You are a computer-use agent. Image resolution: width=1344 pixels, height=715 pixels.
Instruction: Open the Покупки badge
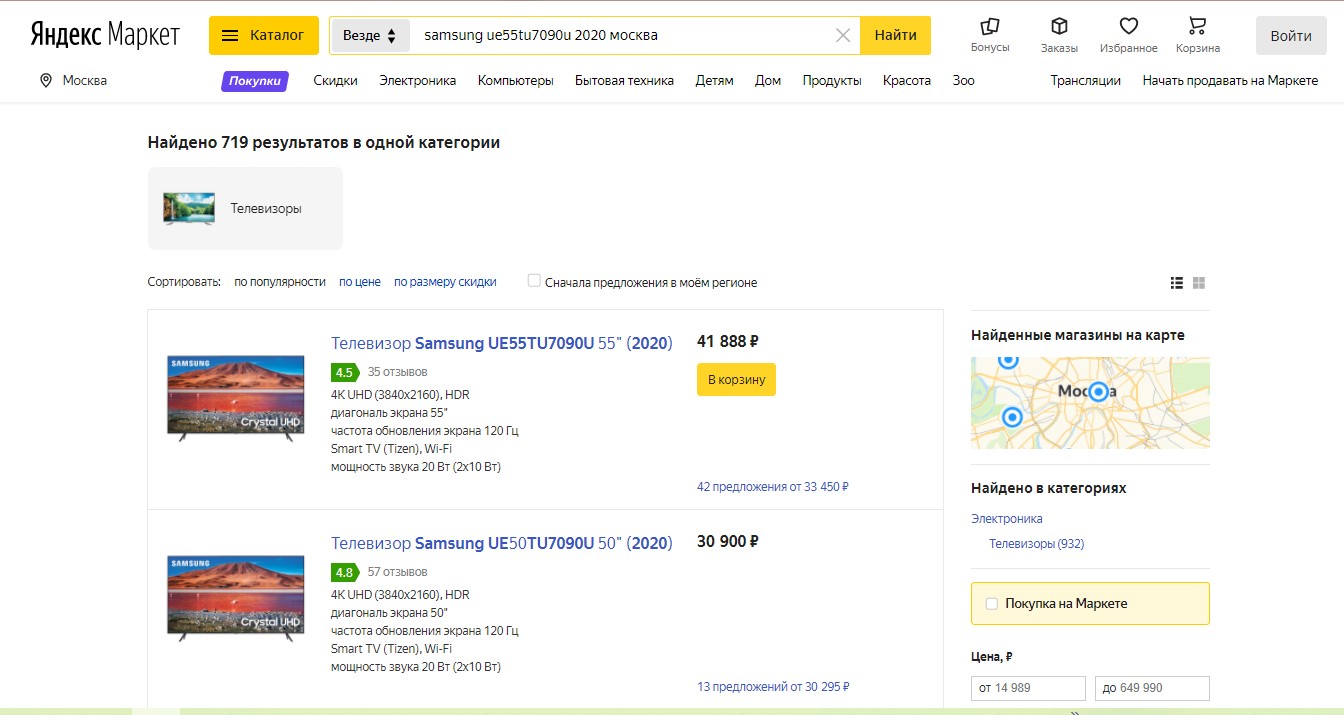[255, 81]
